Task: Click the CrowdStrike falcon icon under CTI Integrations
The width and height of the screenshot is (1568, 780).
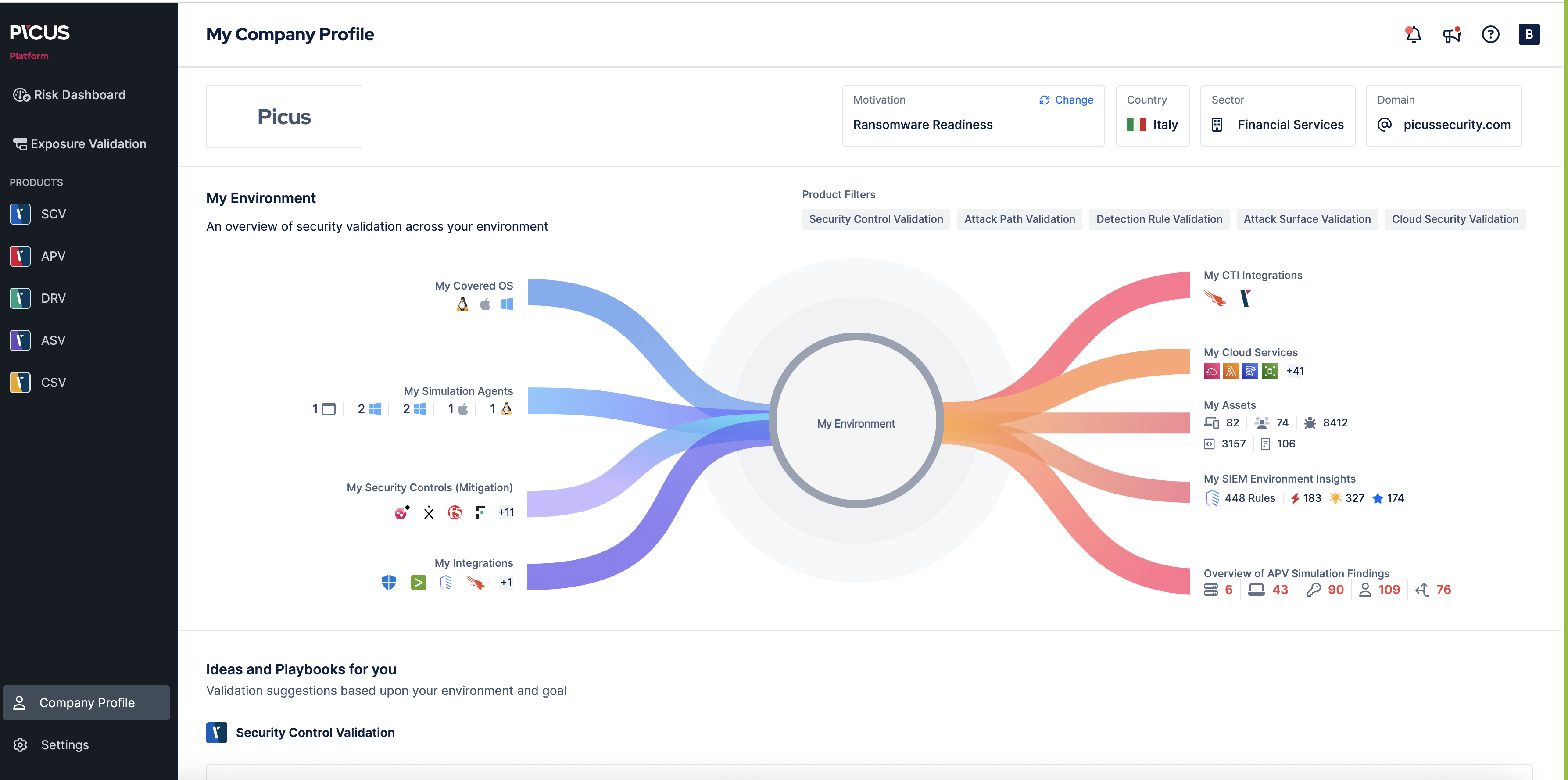Action: point(1215,298)
